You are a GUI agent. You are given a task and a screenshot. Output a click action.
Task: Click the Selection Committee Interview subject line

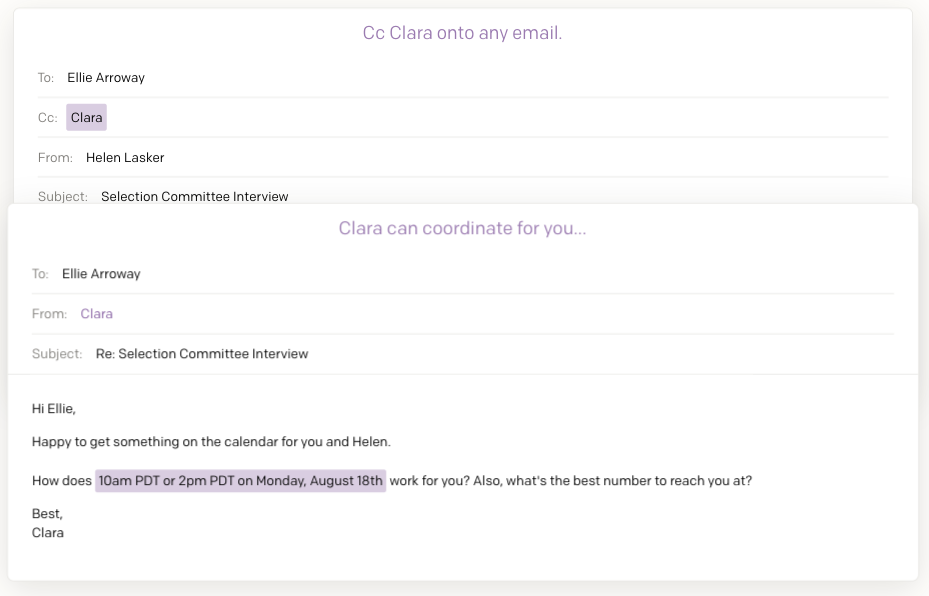(194, 197)
